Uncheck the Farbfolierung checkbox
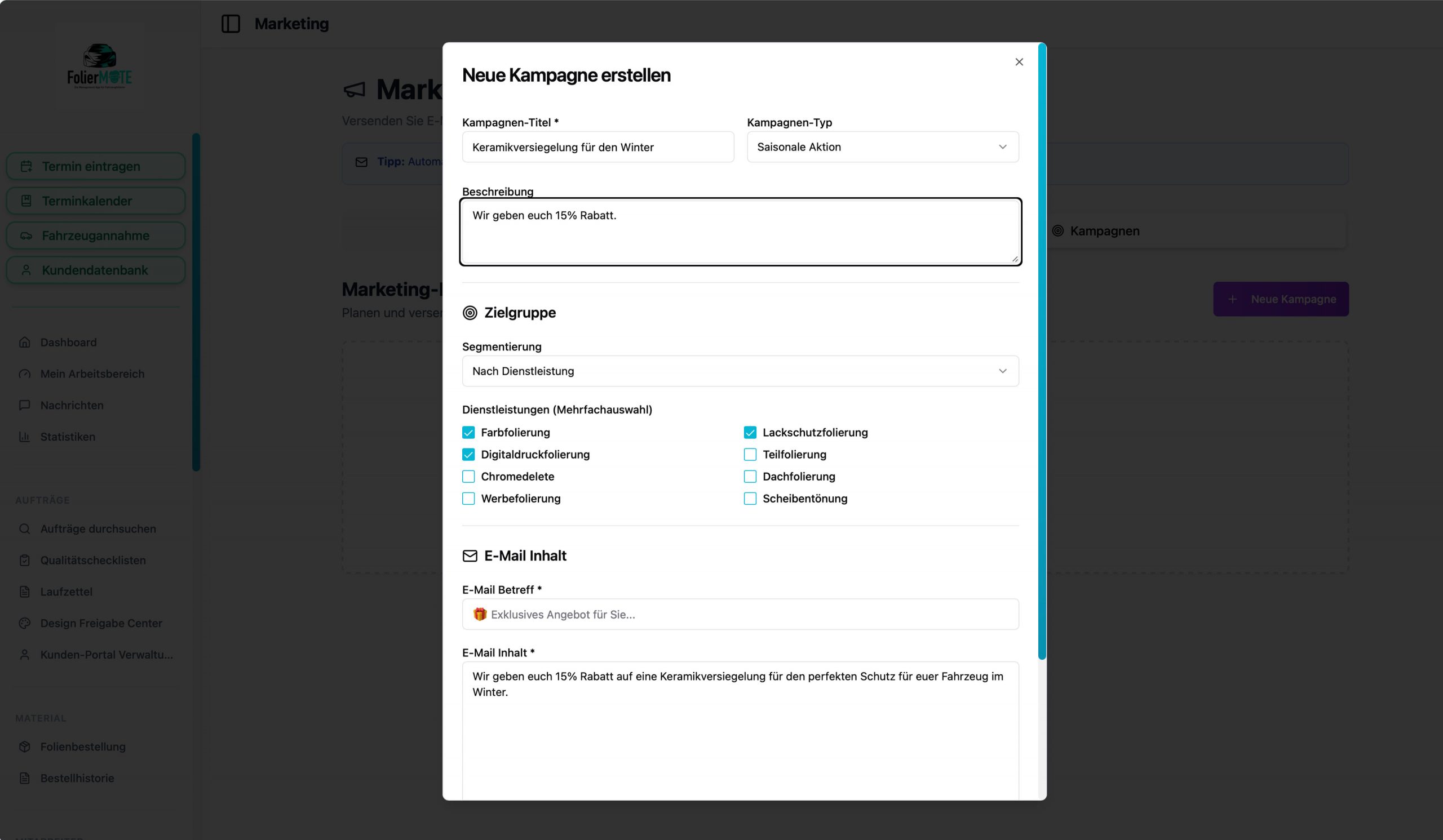This screenshot has width=1443, height=840. point(468,433)
